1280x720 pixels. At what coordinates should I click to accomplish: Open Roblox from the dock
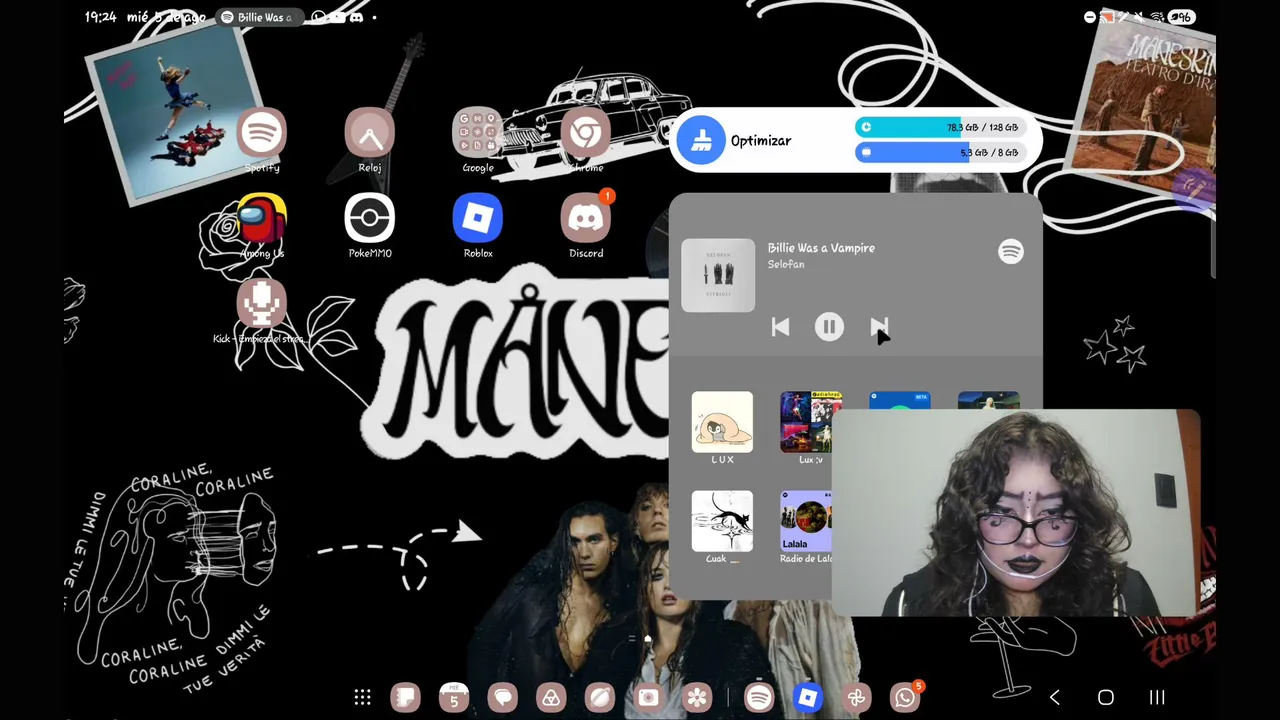coord(808,698)
